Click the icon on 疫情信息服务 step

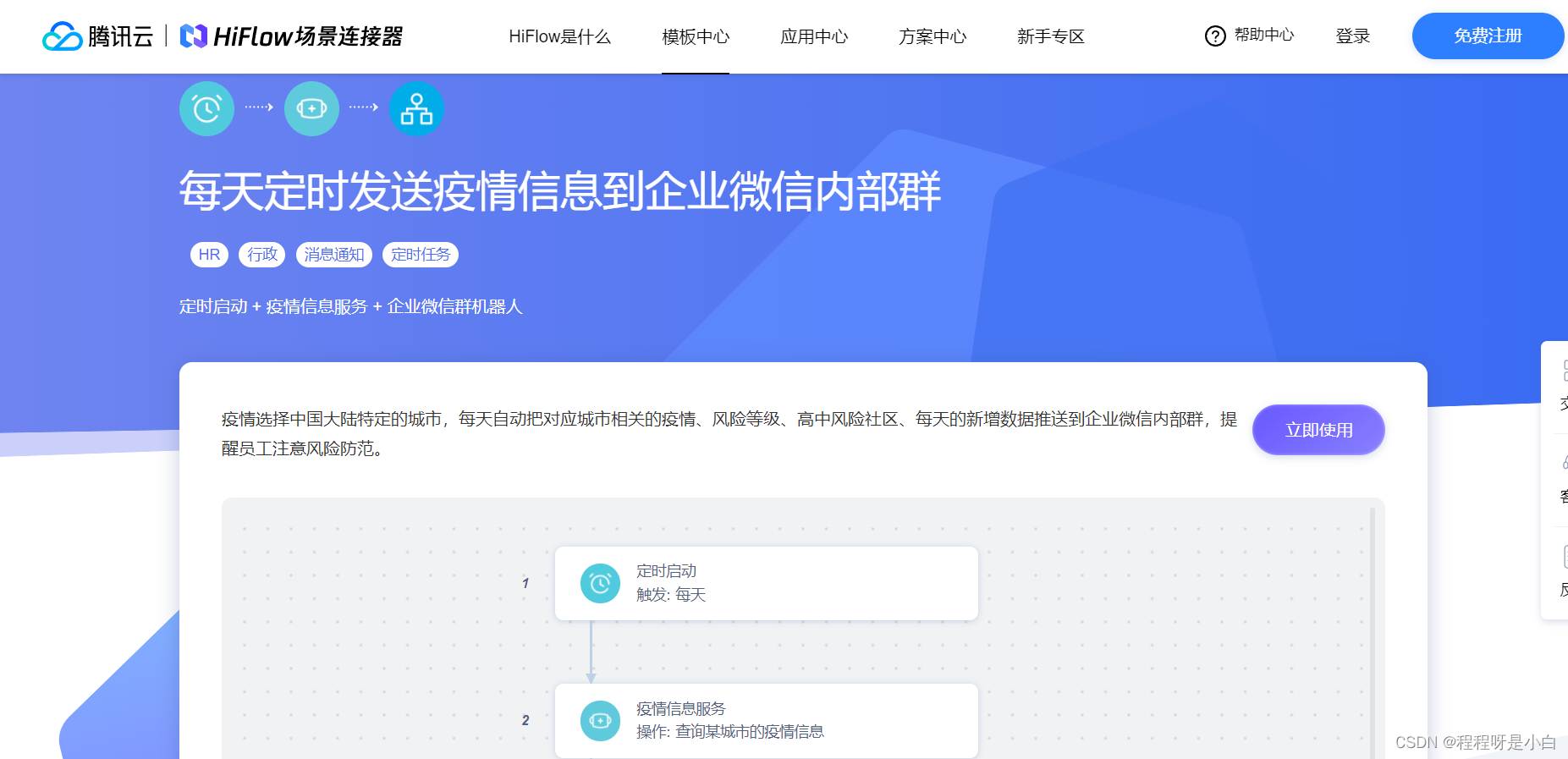coord(600,721)
